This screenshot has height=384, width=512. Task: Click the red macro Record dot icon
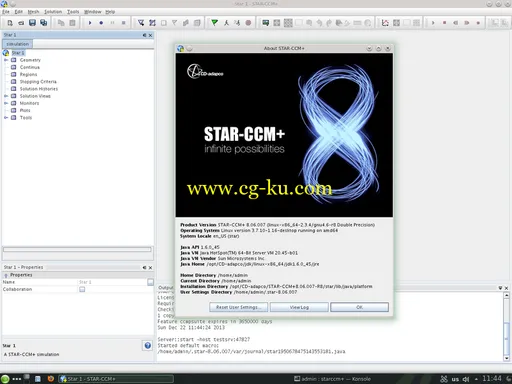[478, 23]
